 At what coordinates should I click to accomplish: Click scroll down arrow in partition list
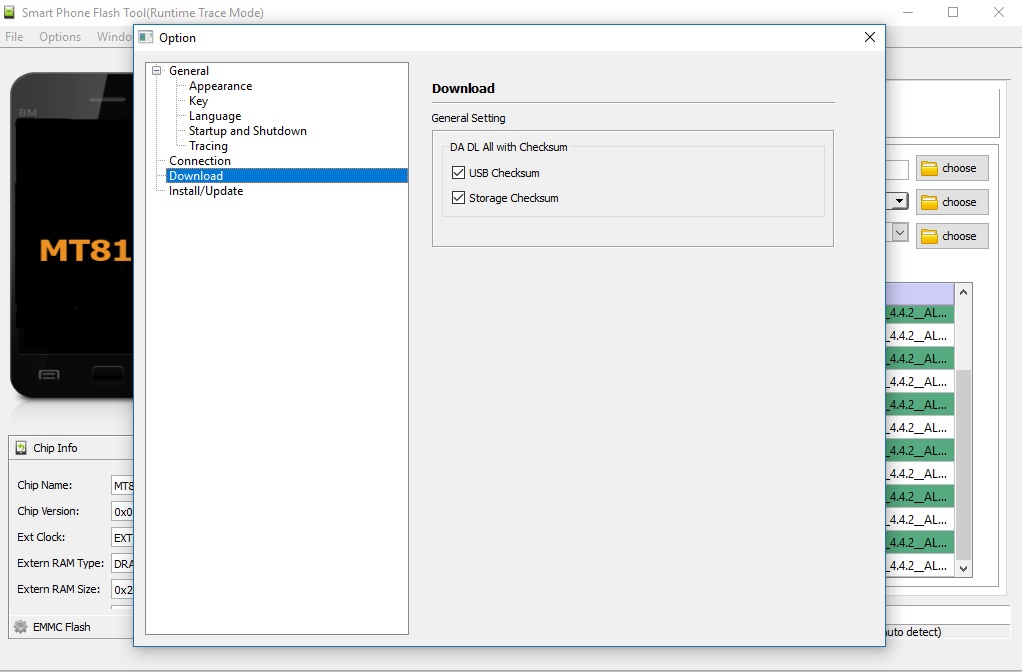963,568
